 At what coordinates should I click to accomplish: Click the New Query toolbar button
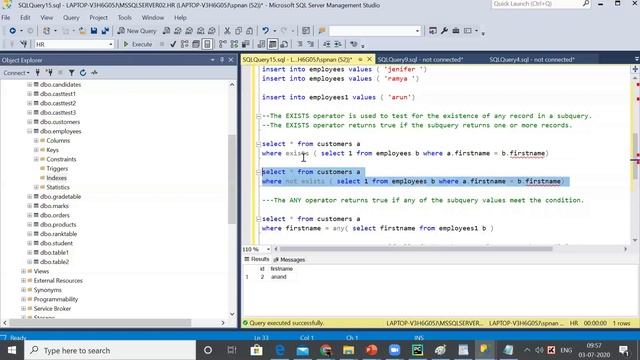click(137, 31)
